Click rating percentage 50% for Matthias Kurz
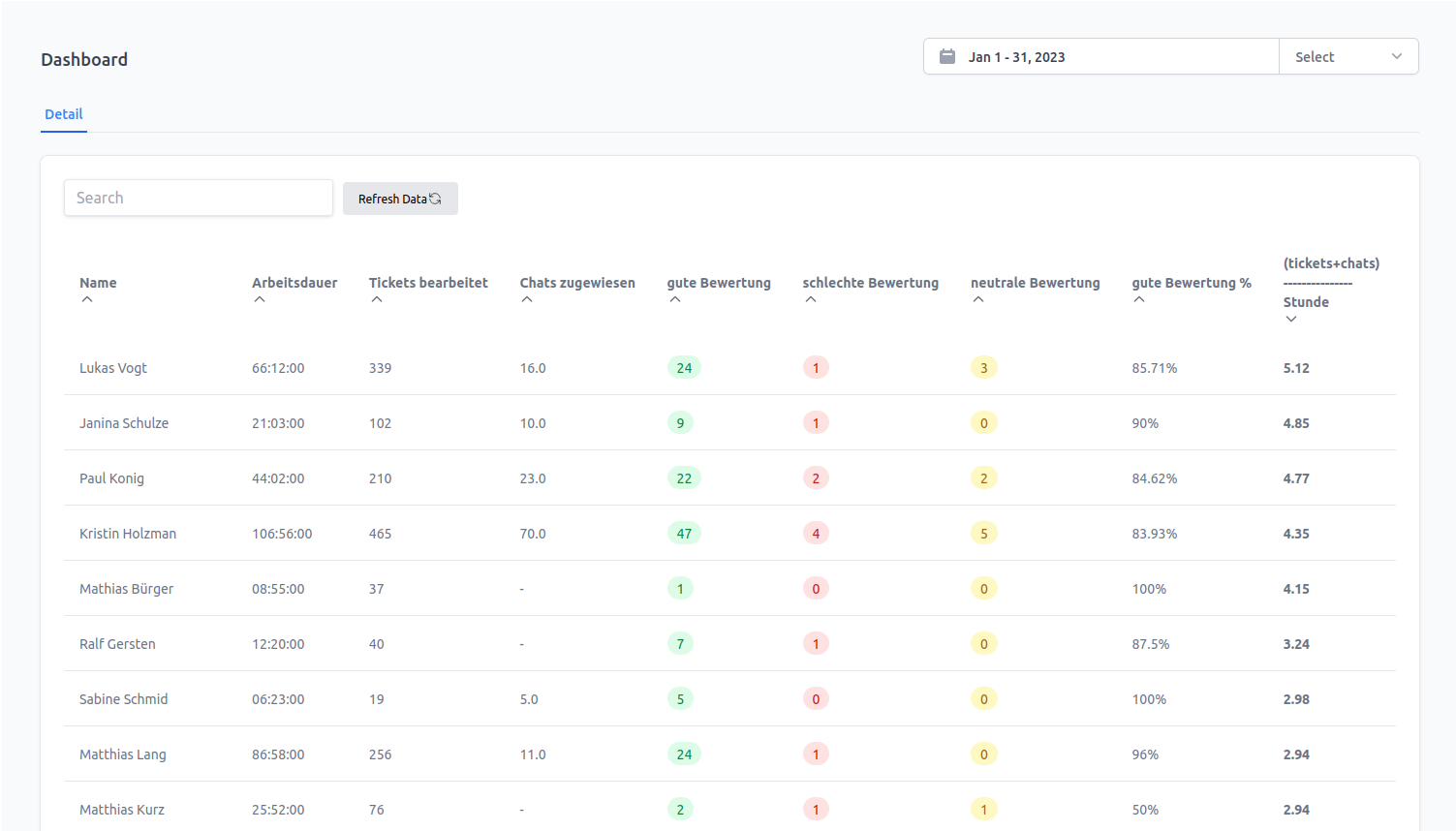Image resolution: width=1456 pixels, height=831 pixels. [1145, 810]
